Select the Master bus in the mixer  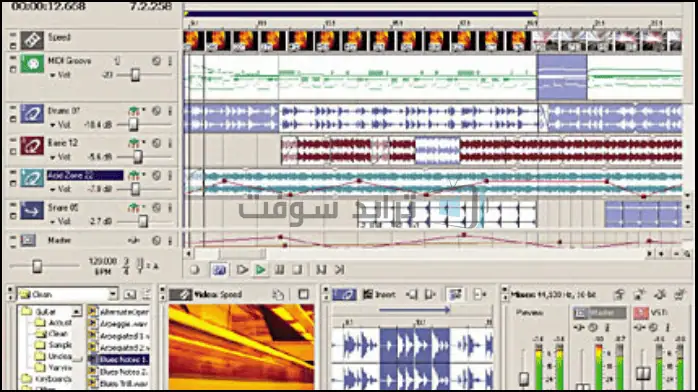tap(600, 313)
